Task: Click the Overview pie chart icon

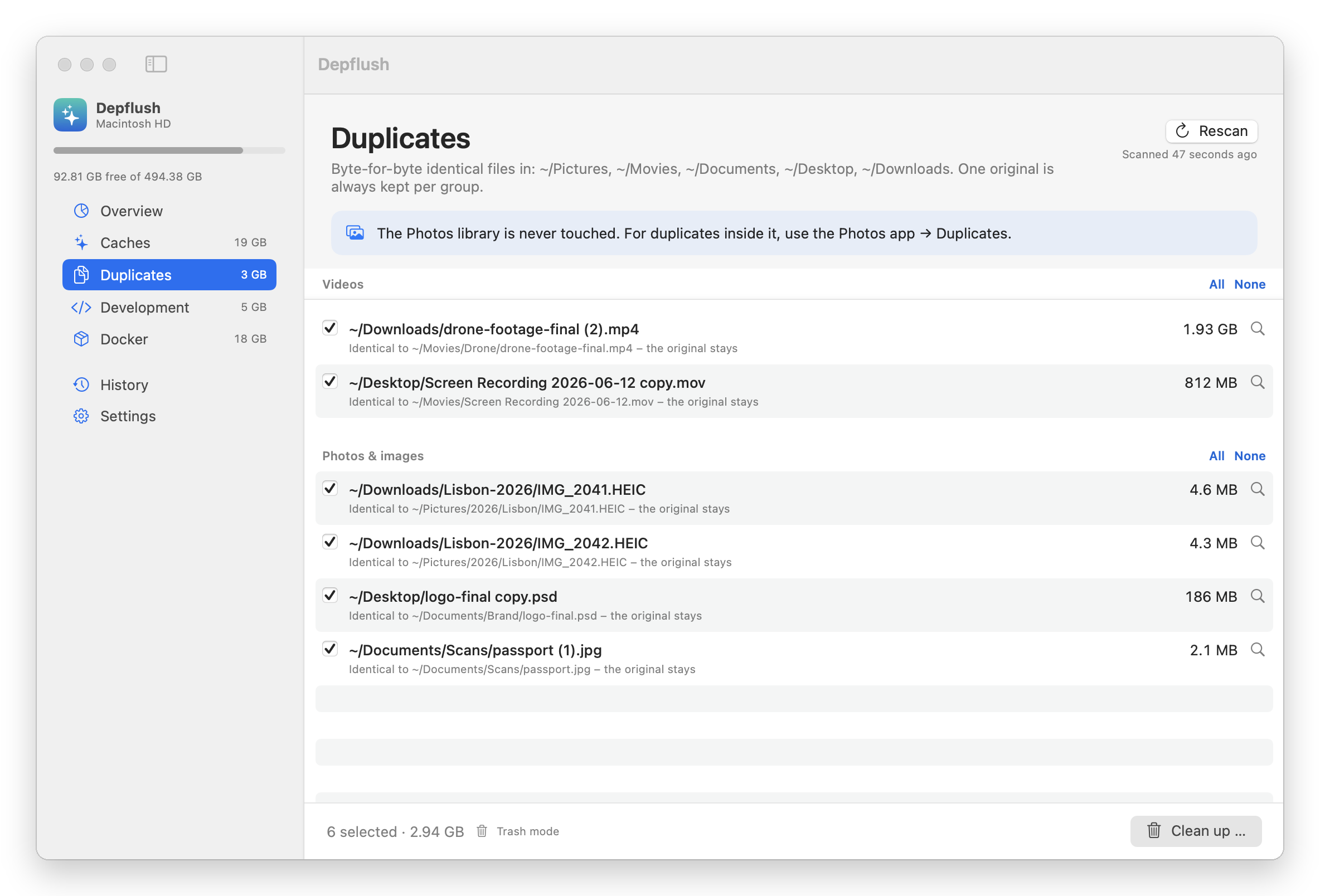Action: coord(81,211)
